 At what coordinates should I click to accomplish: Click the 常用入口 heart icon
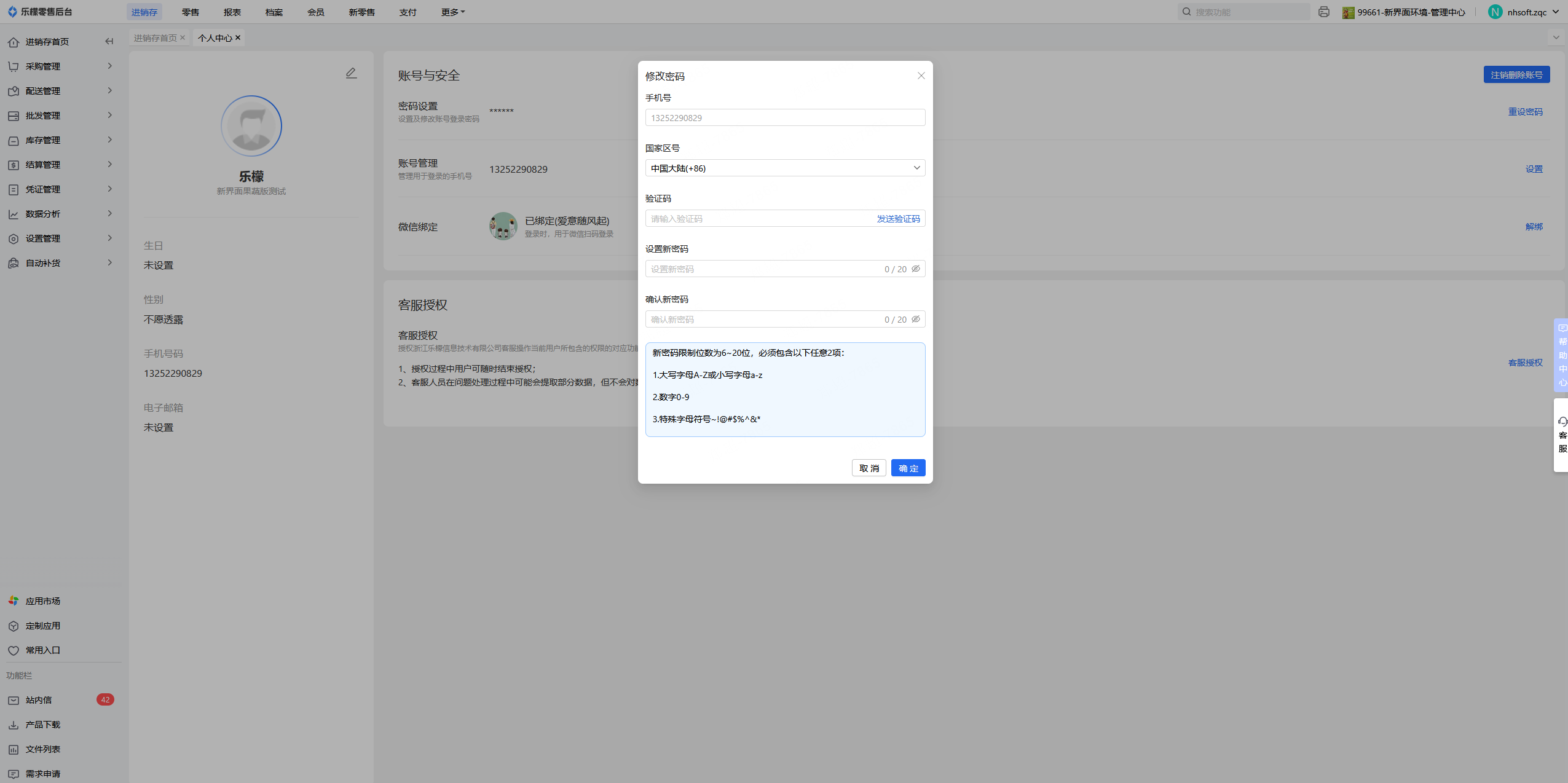coord(14,650)
